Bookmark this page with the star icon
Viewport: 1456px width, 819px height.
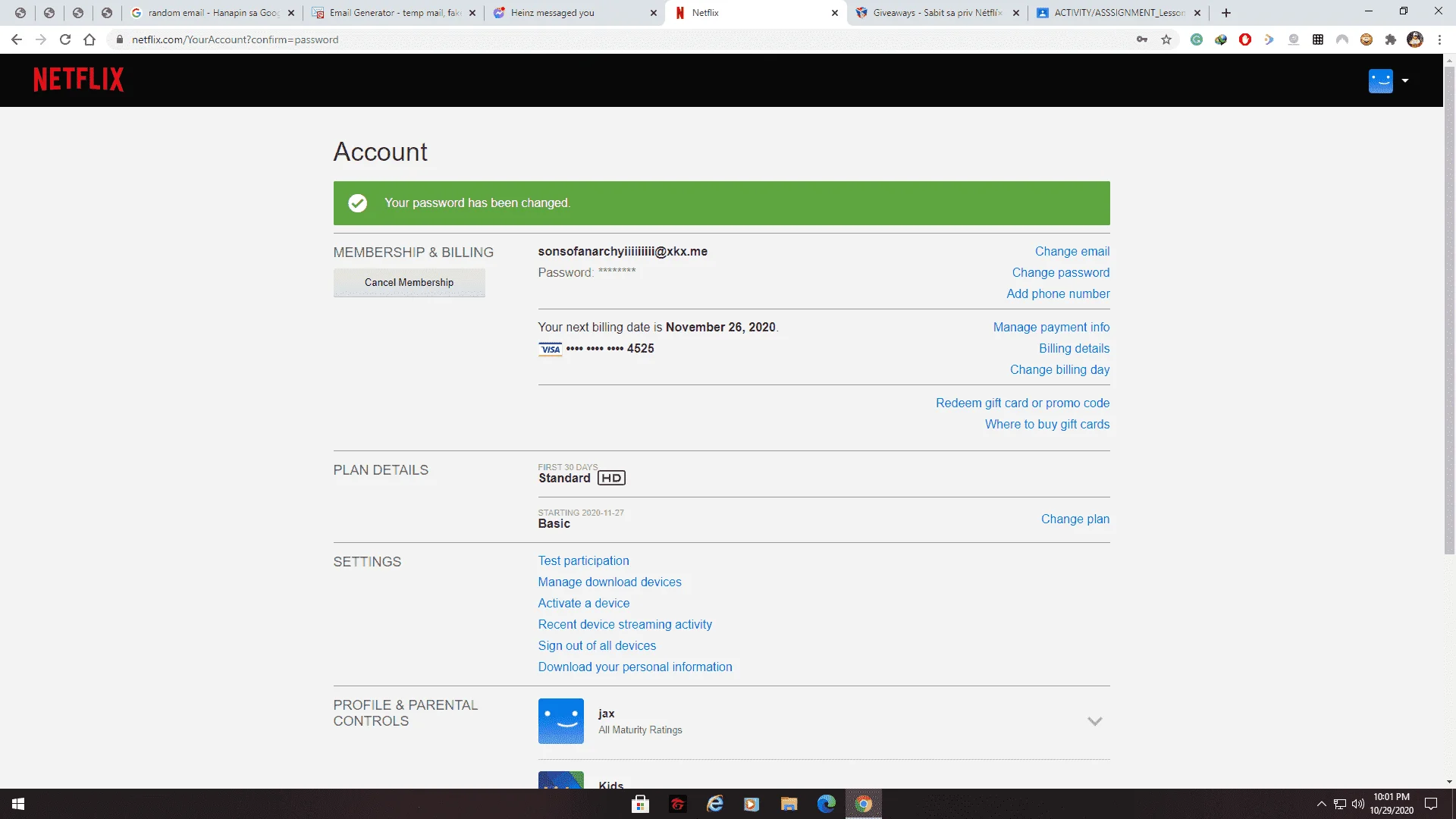[1166, 39]
